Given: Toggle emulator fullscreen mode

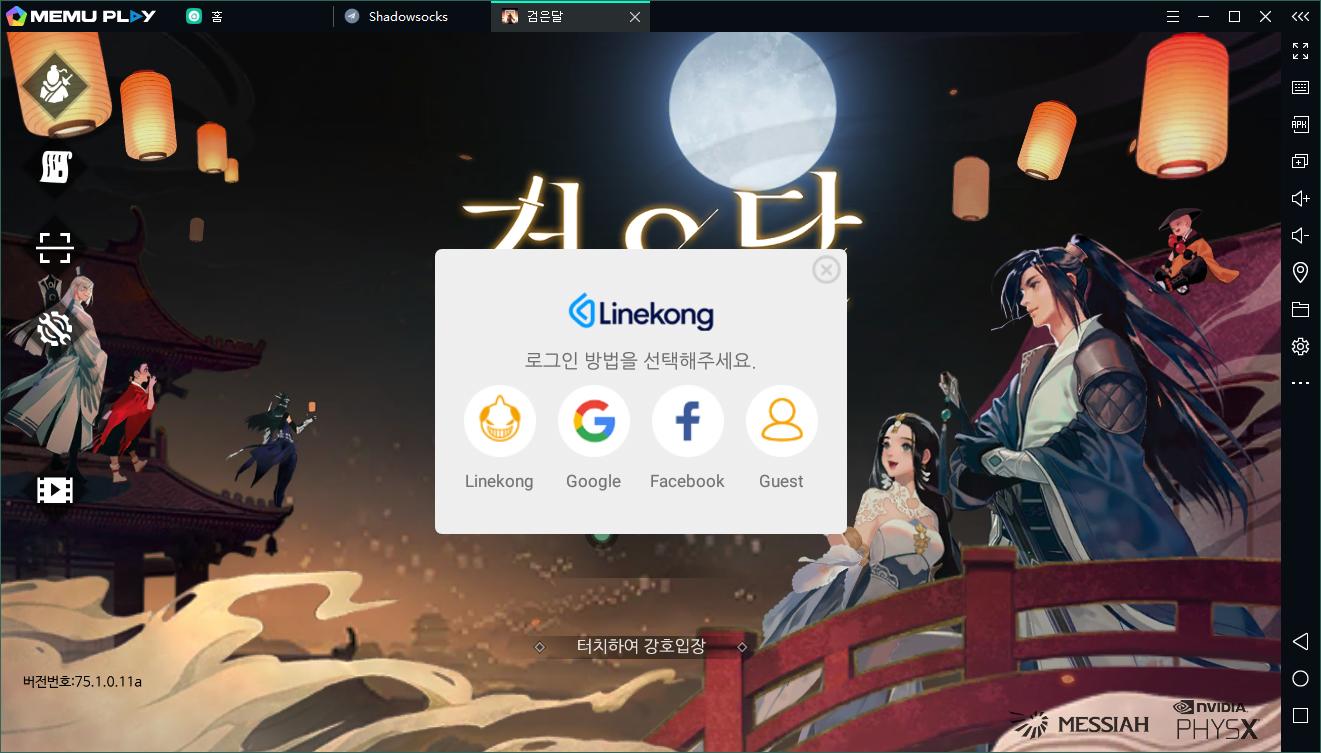Looking at the screenshot, I should pos(1300,51).
